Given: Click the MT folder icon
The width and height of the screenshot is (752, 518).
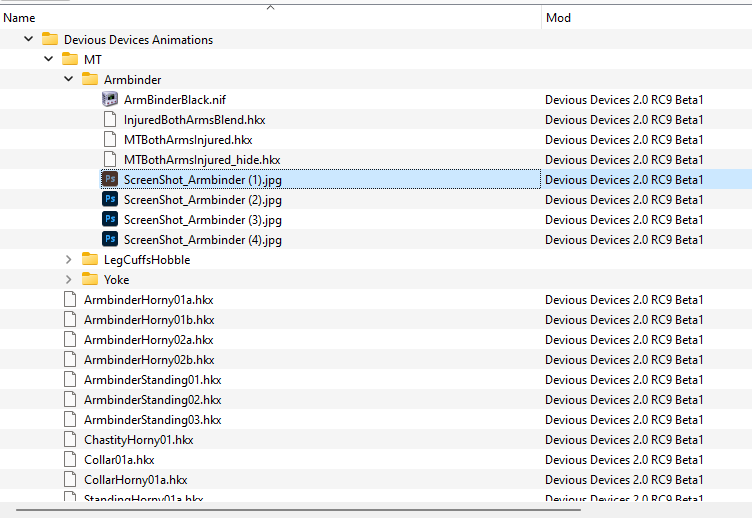Looking at the screenshot, I should 70,59.
